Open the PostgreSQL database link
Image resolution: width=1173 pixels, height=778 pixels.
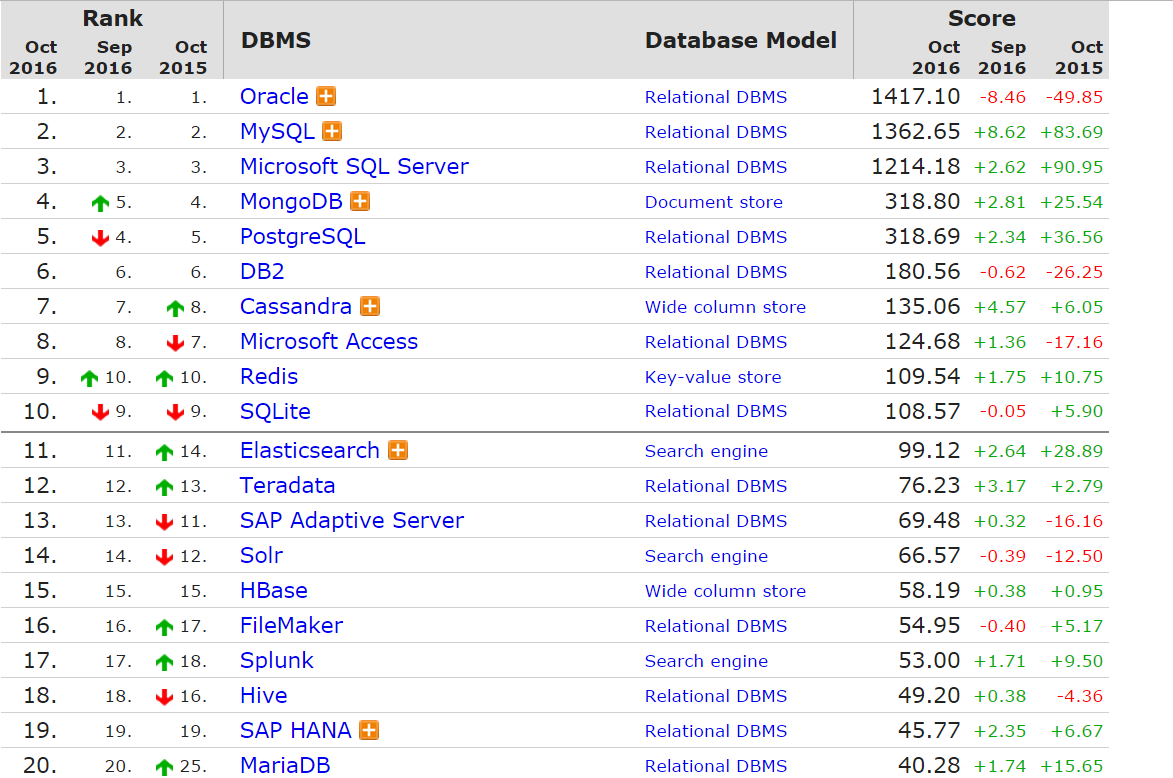[302, 236]
